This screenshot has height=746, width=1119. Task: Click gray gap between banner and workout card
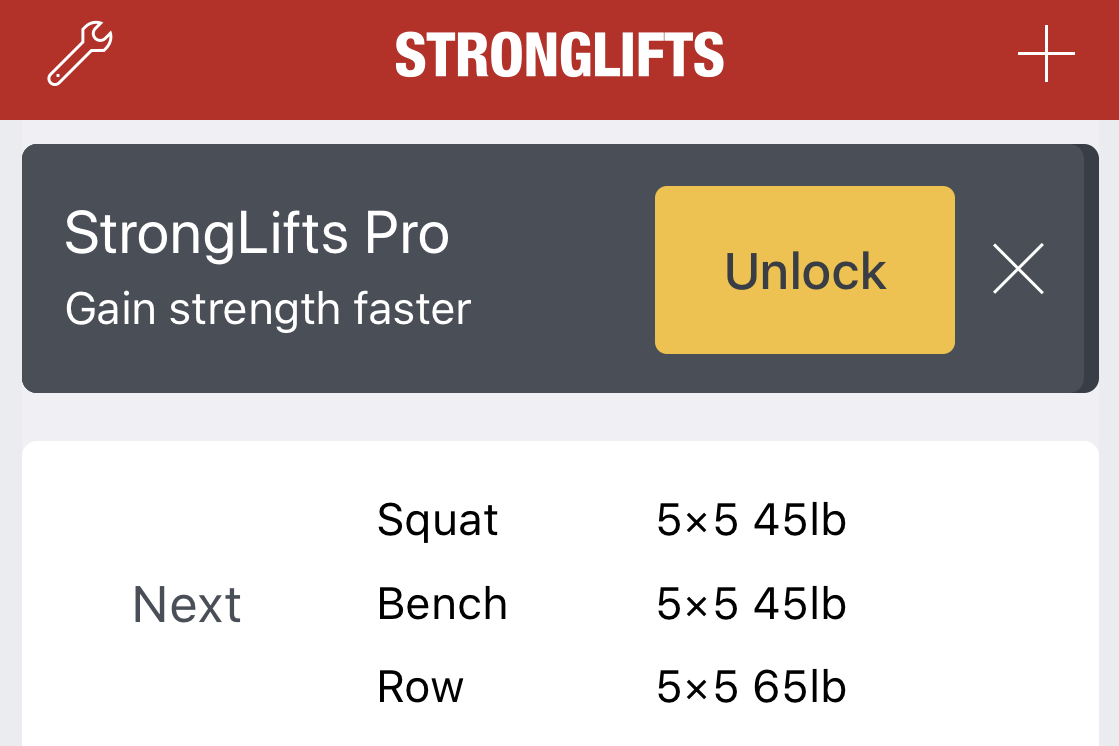click(560, 417)
